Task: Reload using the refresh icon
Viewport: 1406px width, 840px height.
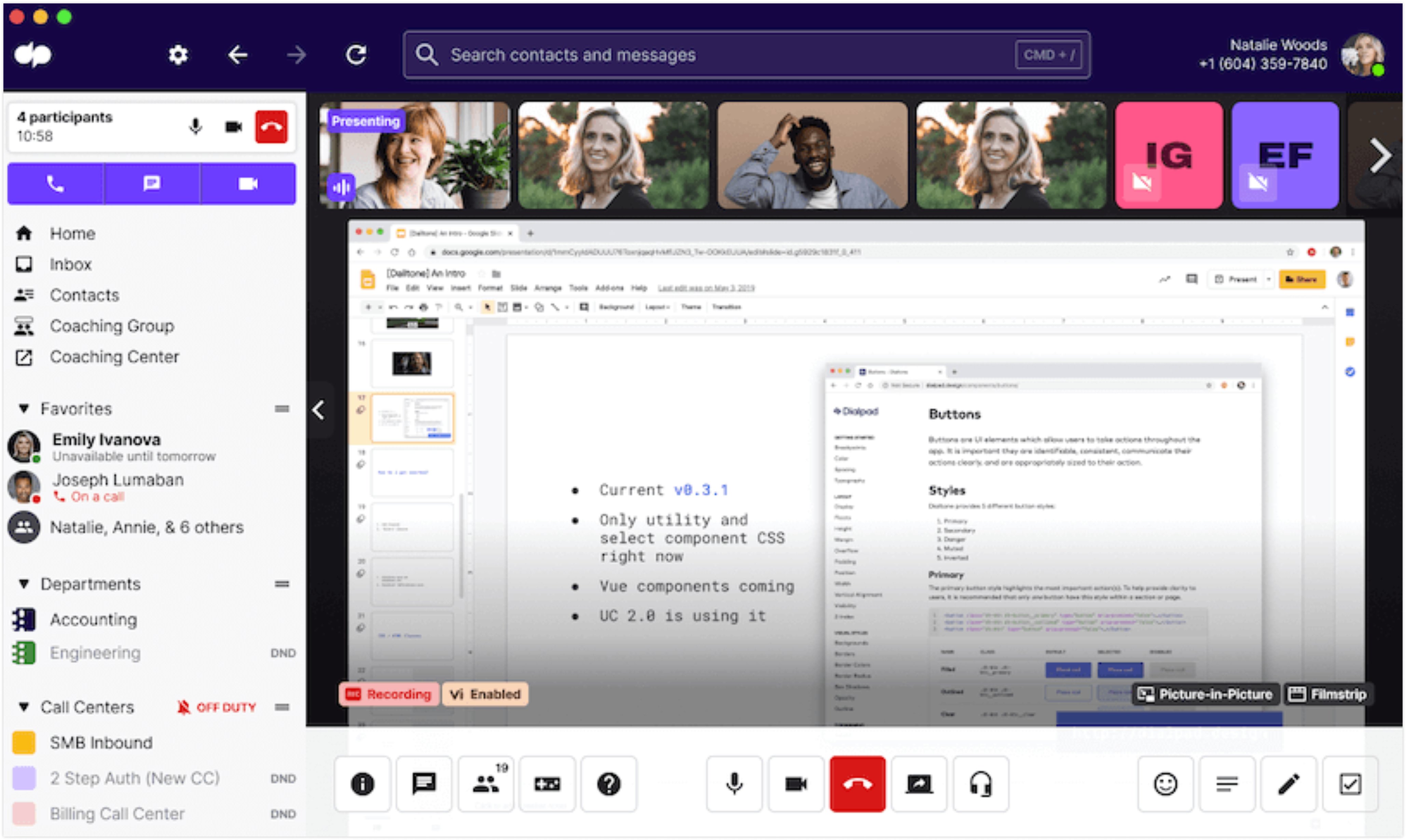Action: (x=356, y=55)
